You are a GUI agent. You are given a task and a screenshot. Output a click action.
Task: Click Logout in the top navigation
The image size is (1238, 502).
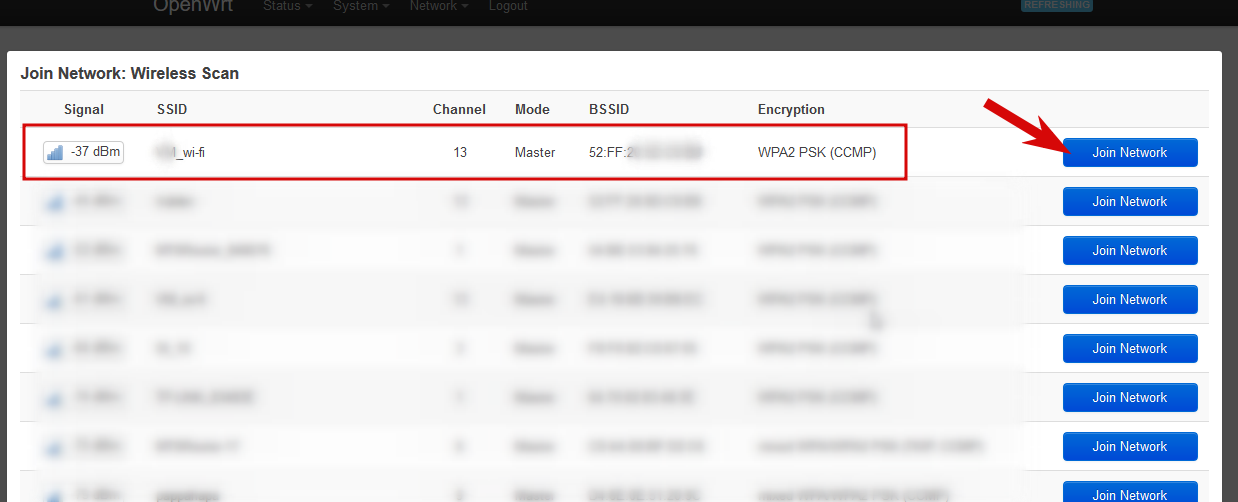[x=509, y=6]
